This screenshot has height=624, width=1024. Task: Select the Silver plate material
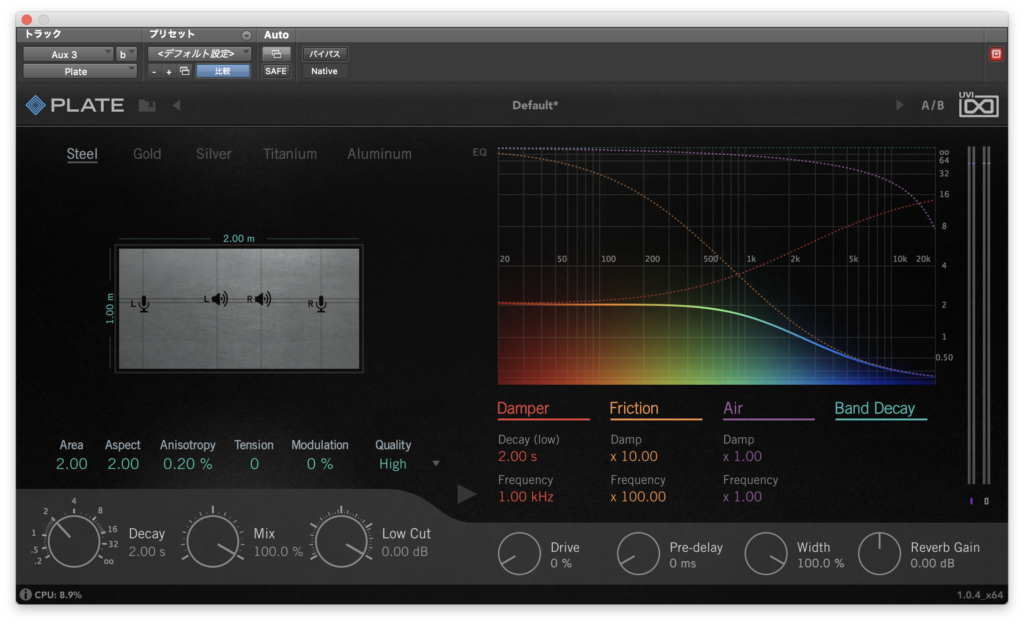pyautogui.click(x=214, y=154)
